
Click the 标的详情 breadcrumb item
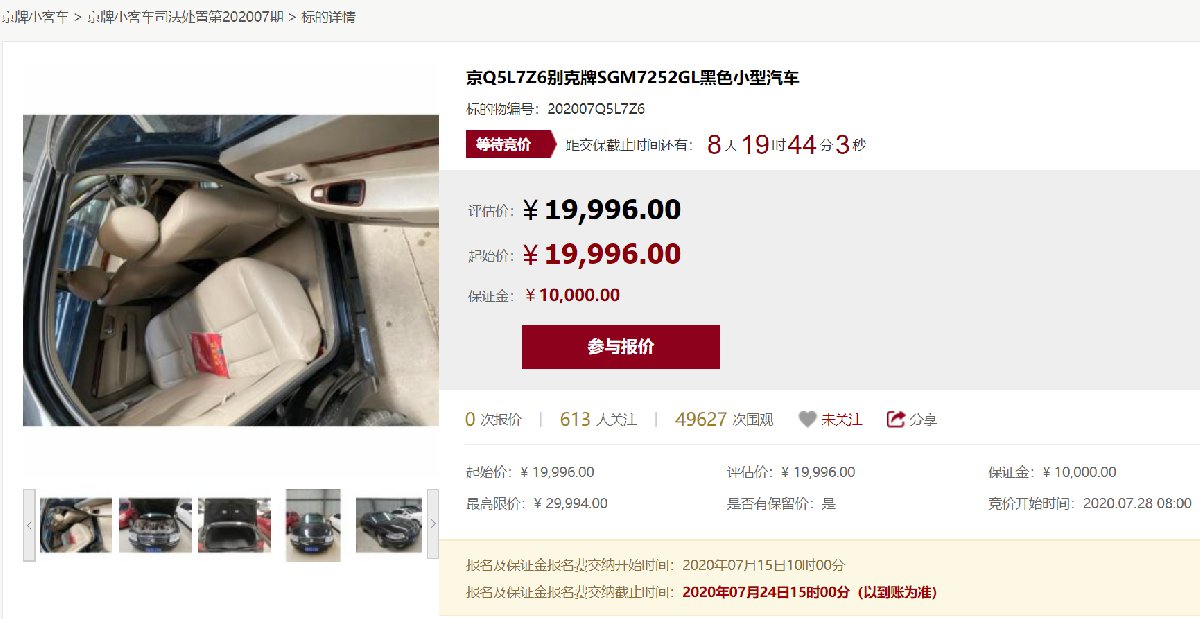click(x=328, y=17)
